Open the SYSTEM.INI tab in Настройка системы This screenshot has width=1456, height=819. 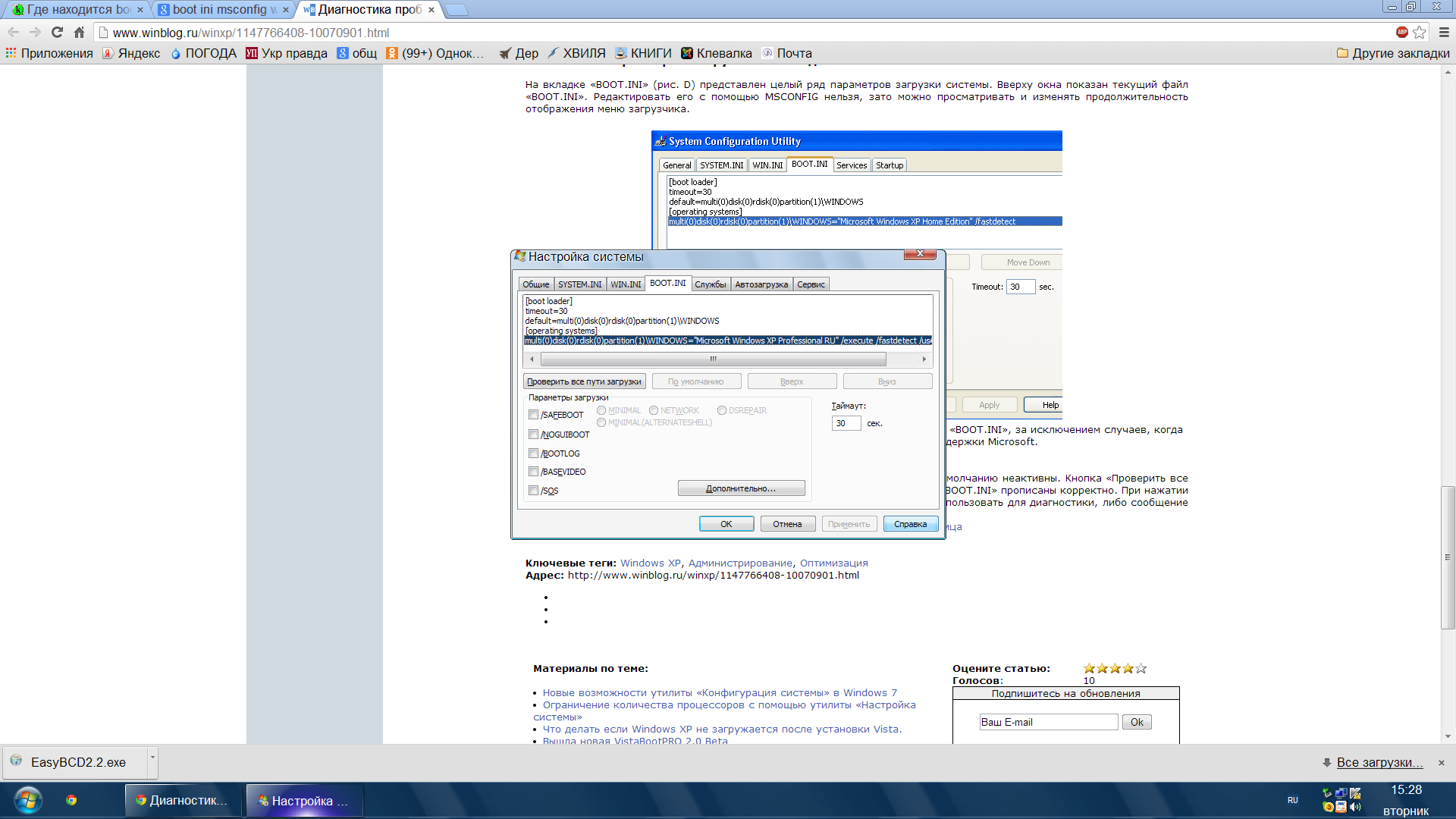tap(580, 284)
